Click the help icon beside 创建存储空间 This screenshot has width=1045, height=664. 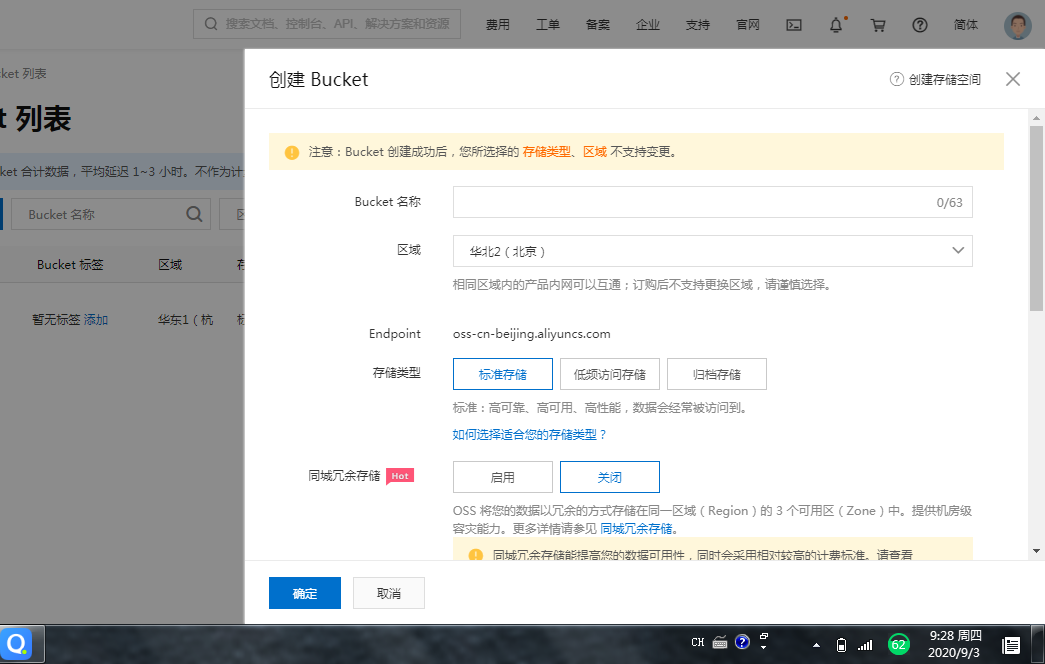[x=896, y=79]
